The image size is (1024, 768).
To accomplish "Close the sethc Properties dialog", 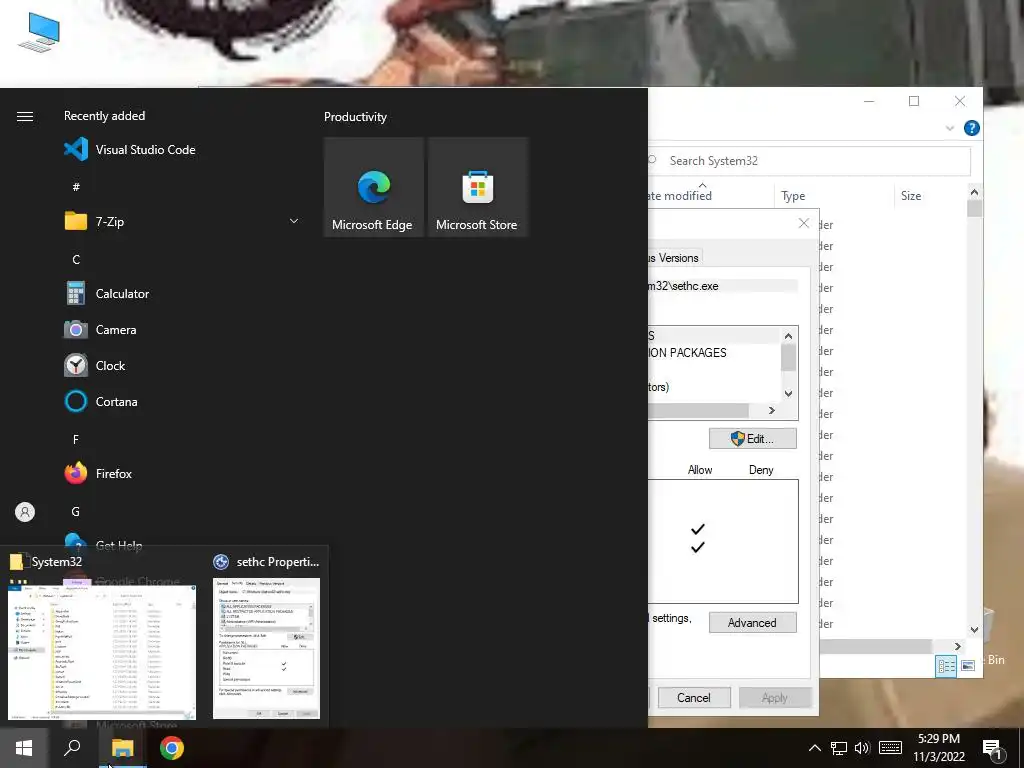I will coord(804,223).
